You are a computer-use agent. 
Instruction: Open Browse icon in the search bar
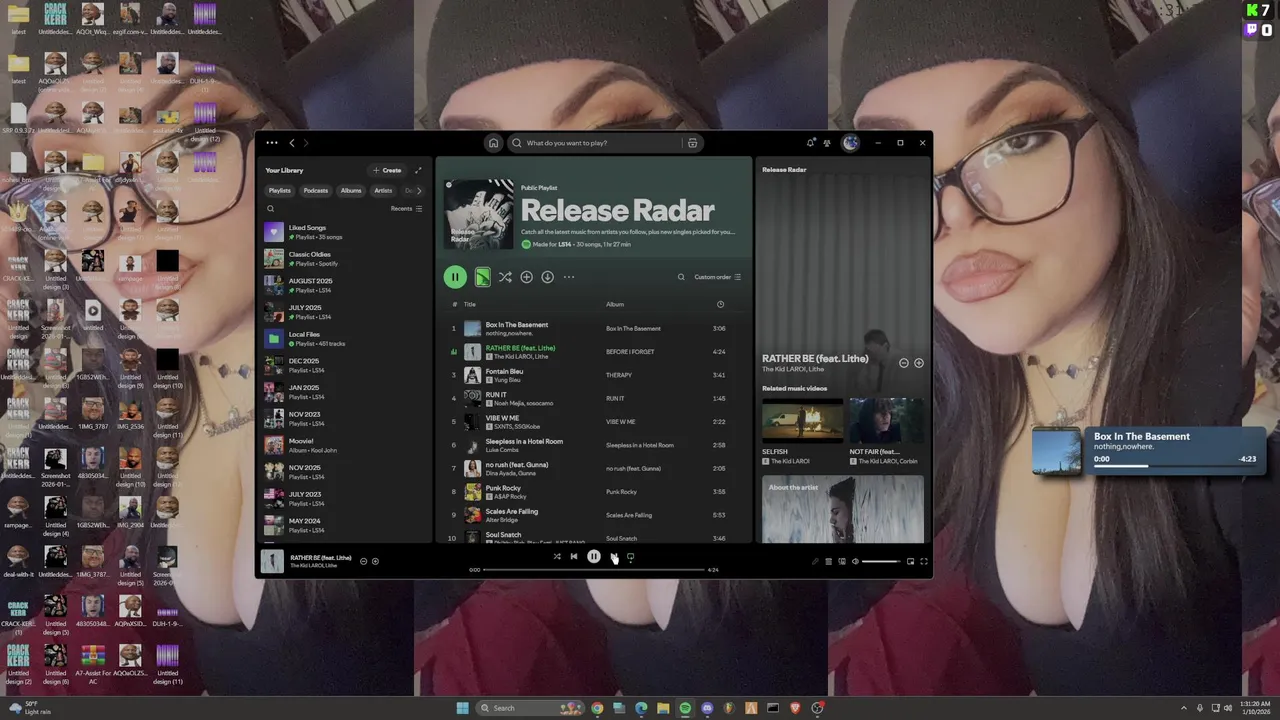[692, 143]
